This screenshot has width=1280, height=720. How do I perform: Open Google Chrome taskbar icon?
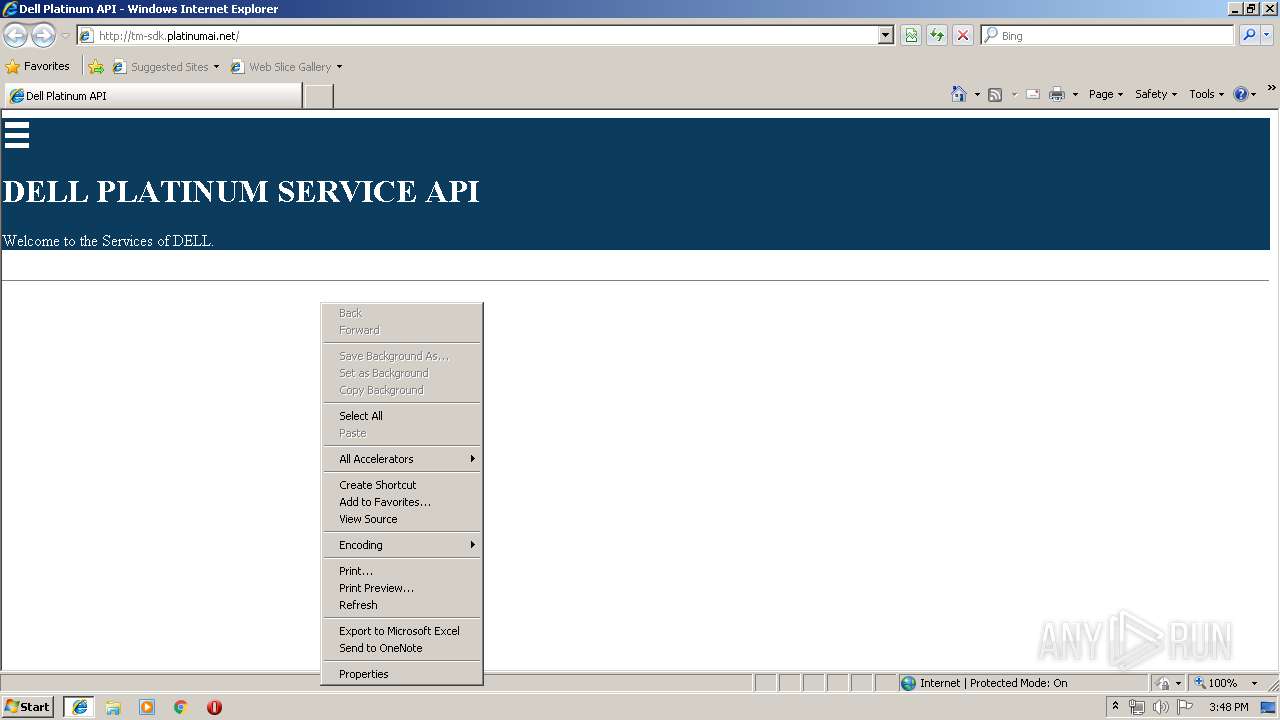pos(181,707)
